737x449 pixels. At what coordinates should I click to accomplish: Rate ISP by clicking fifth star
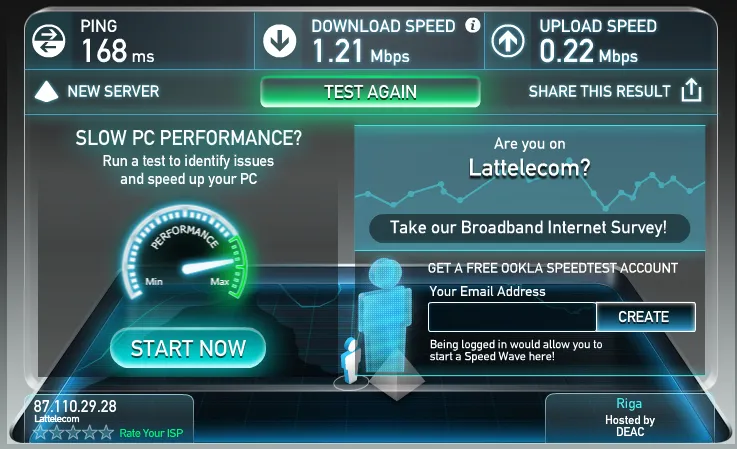point(107,432)
